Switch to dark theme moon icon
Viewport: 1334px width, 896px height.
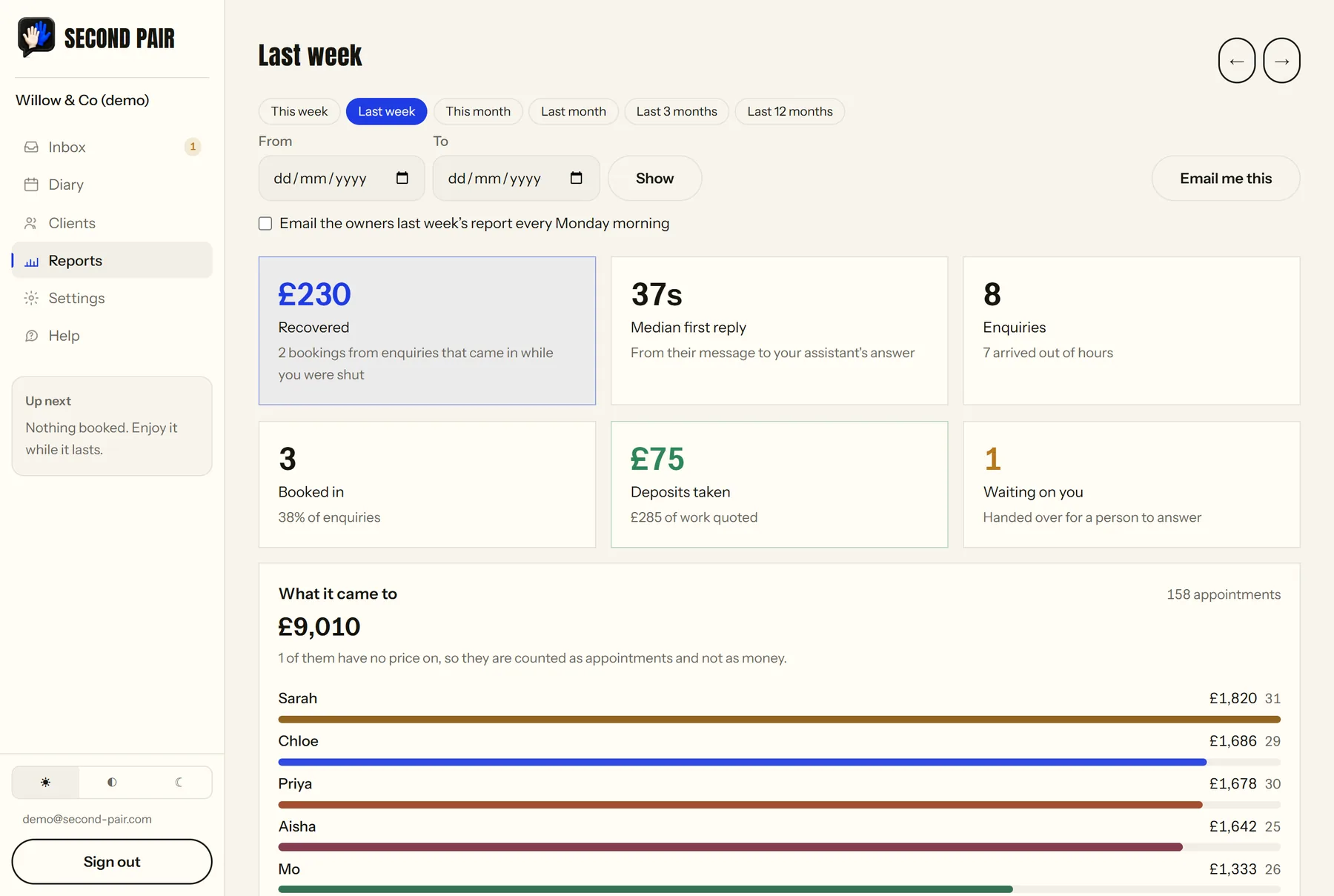179,783
